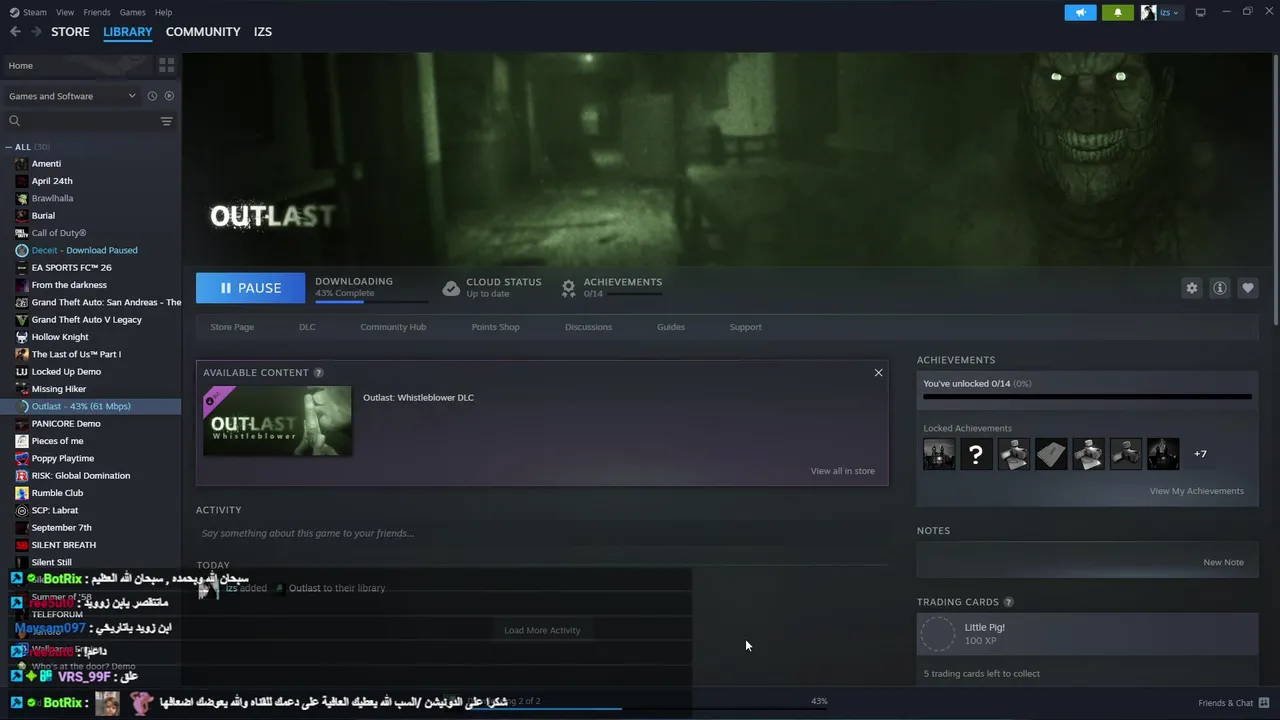
Task: Click the Whistleblower DLC thumbnail
Action: pos(277,421)
